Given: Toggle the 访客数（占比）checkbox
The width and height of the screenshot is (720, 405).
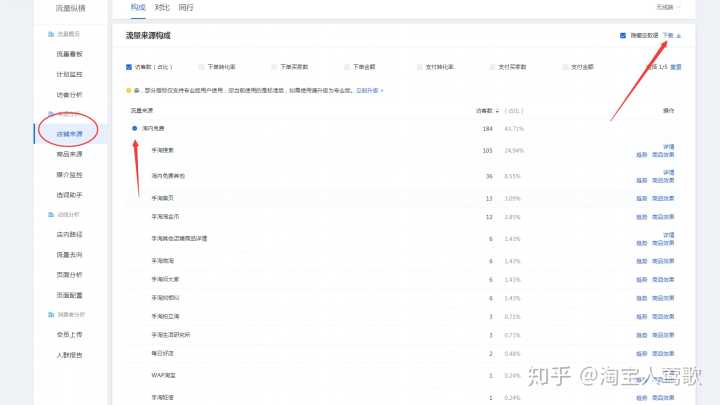Looking at the screenshot, I should click(x=129, y=67).
